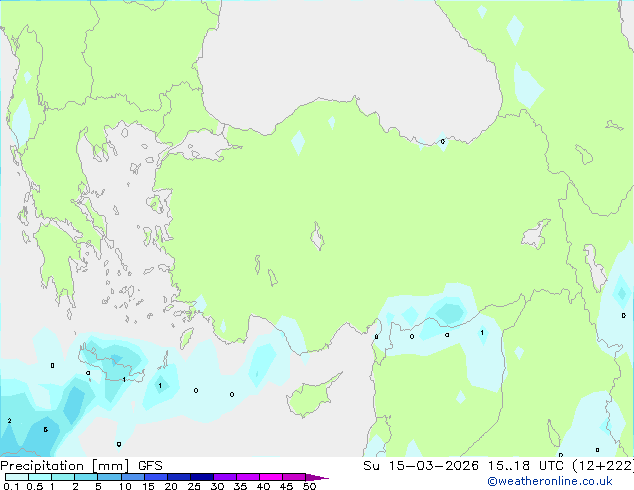Click the 'Precipitation [mm] GFS' title text
Image resolution: width=634 pixels, height=490 pixels.
pyautogui.click(x=81, y=466)
